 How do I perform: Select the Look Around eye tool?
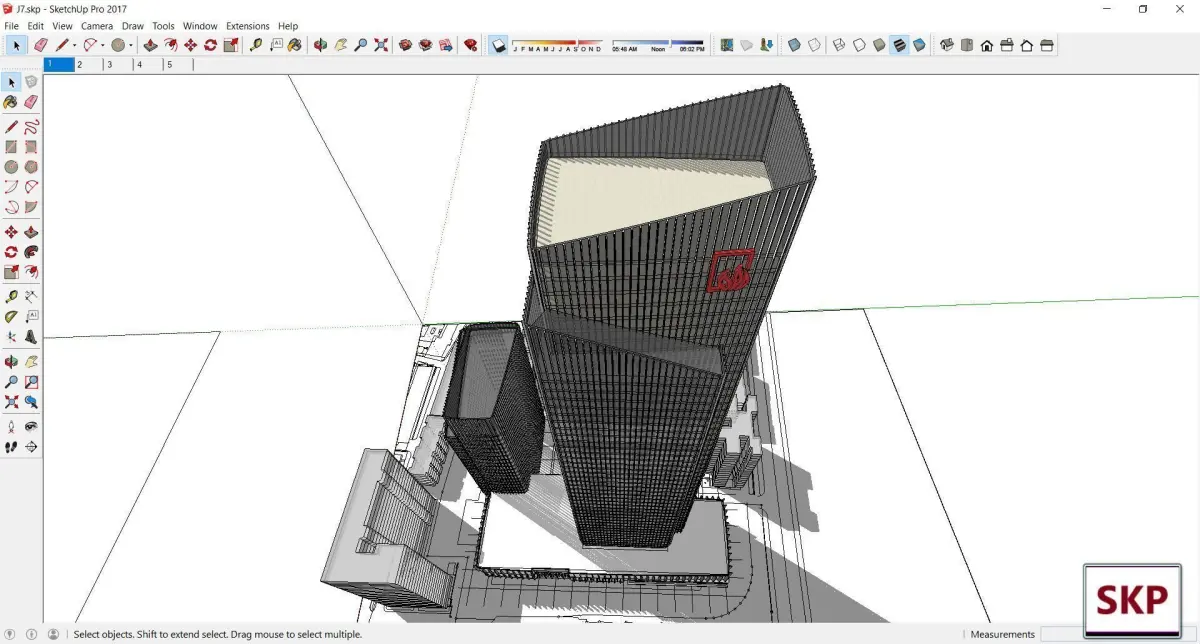click(31, 427)
